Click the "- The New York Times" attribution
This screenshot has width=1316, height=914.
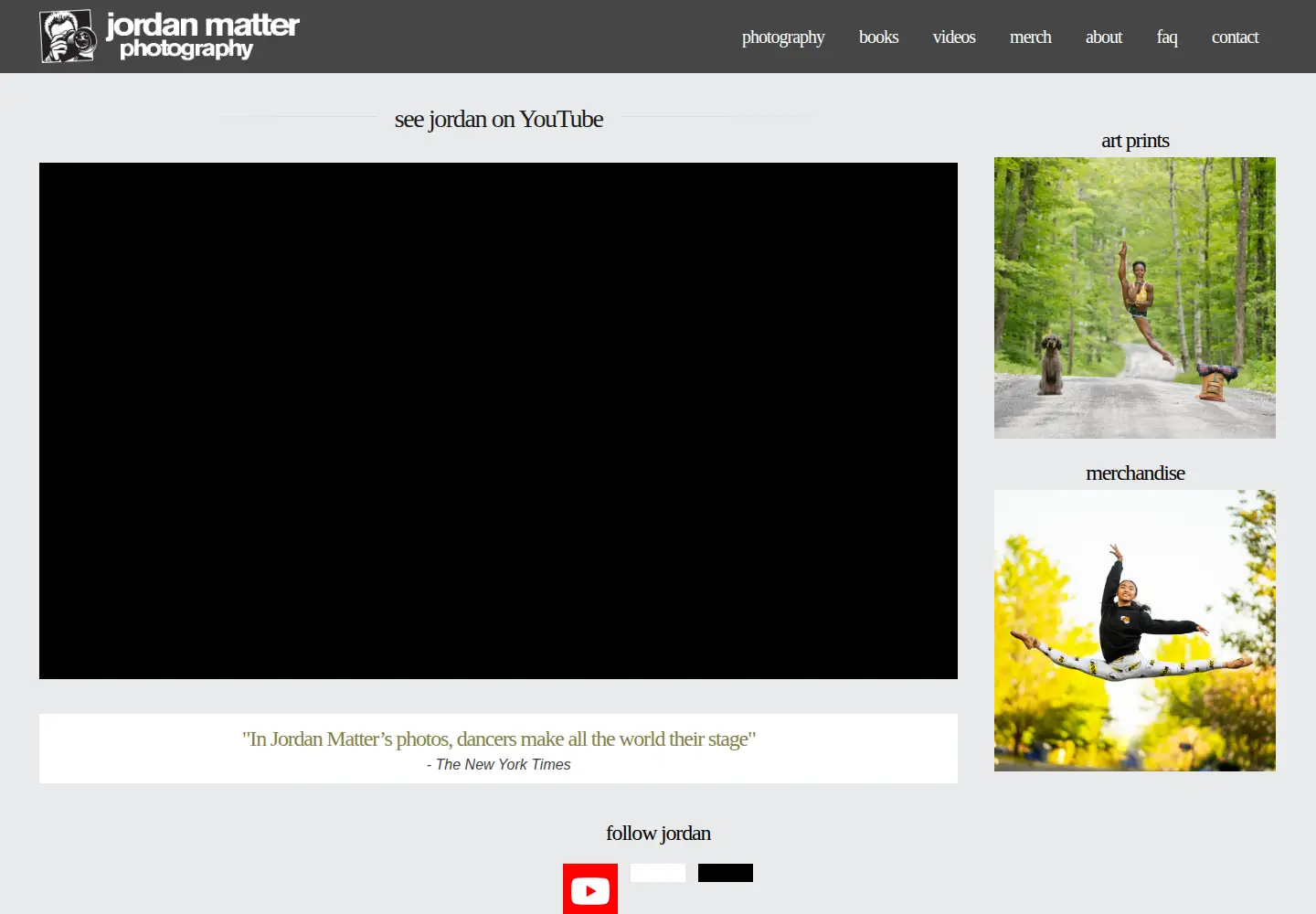pos(499,764)
